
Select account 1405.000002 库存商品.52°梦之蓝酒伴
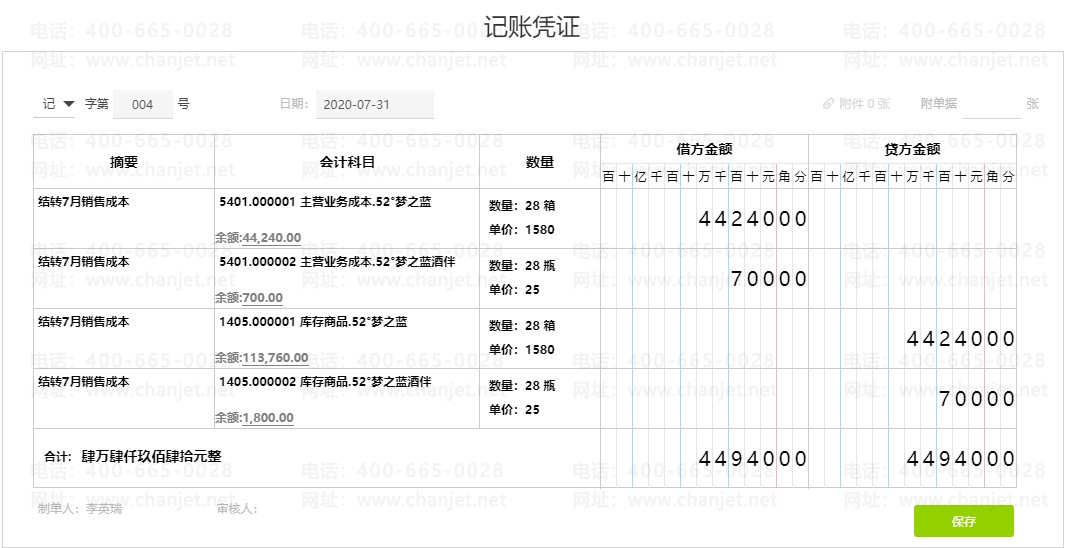click(325, 381)
